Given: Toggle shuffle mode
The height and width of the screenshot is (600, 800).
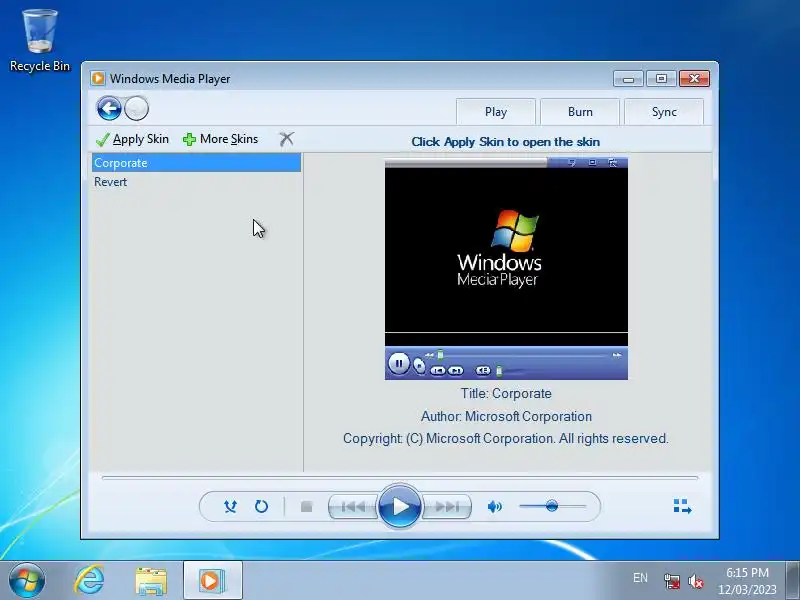Looking at the screenshot, I should coord(231,507).
